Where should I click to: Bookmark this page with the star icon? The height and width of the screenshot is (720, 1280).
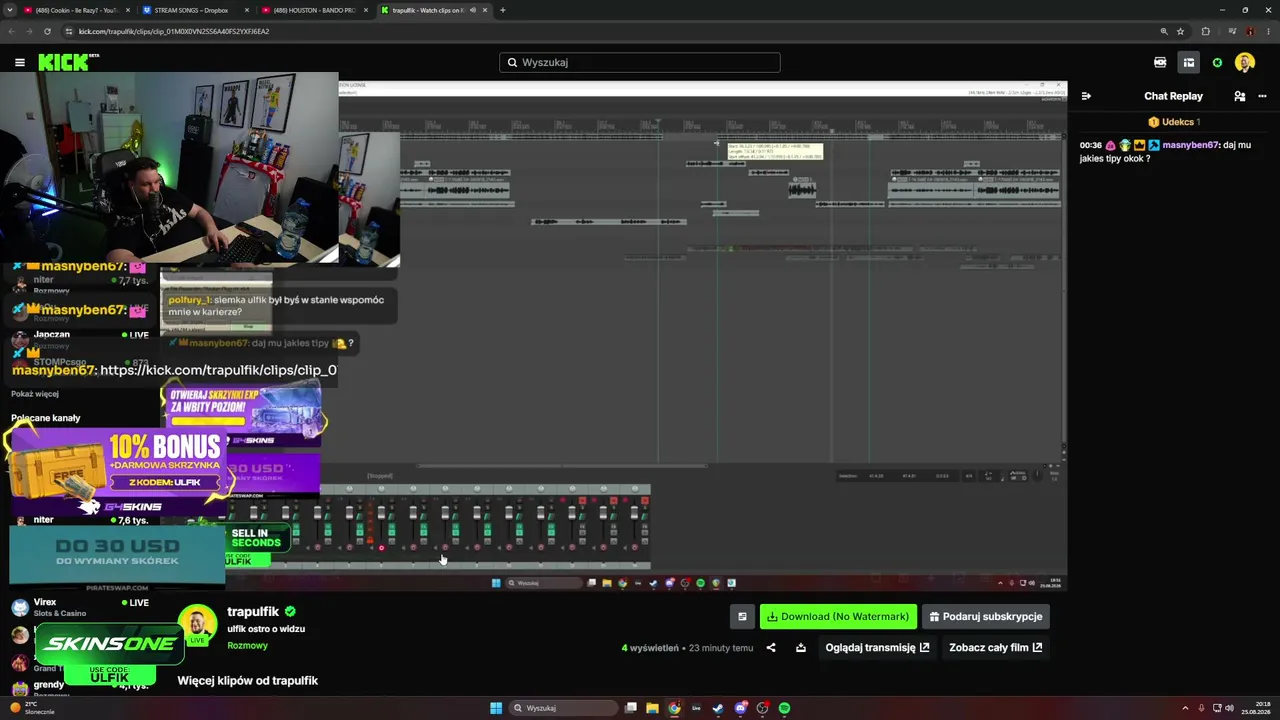[x=1180, y=31]
